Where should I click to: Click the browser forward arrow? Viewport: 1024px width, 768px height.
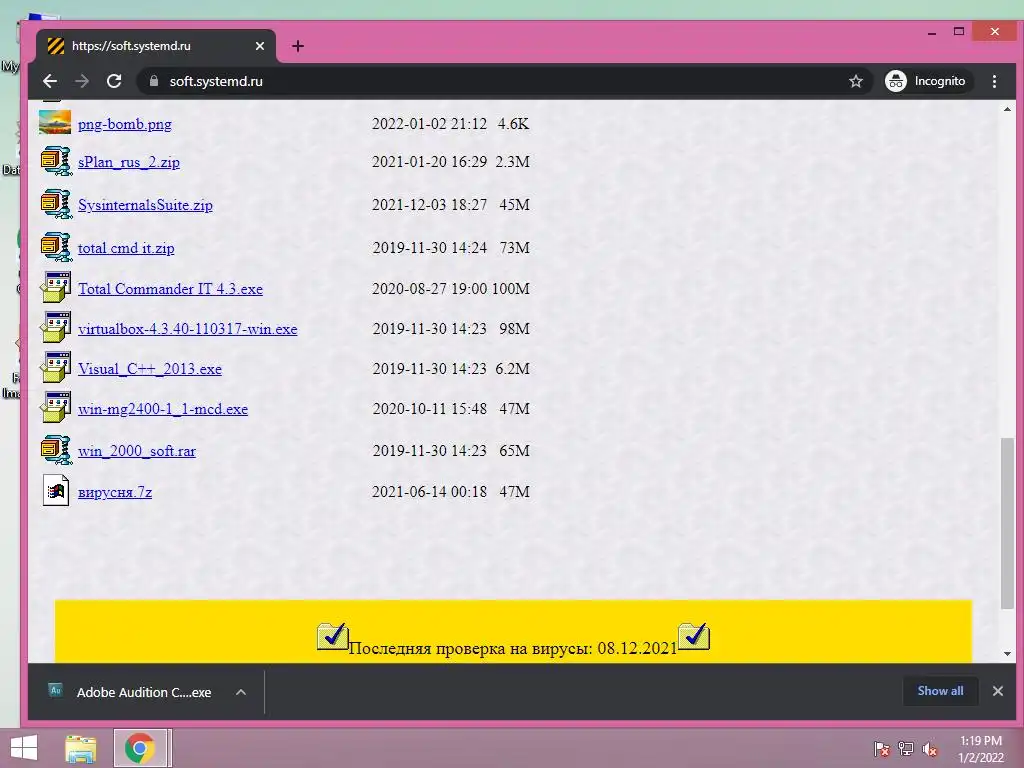tap(82, 81)
